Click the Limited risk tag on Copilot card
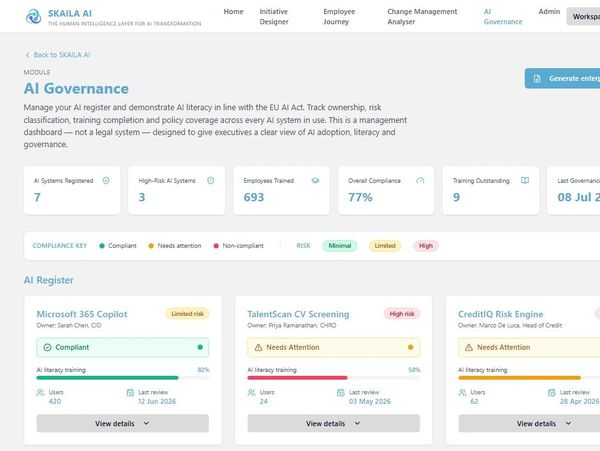The width and height of the screenshot is (600, 451). click(188, 314)
